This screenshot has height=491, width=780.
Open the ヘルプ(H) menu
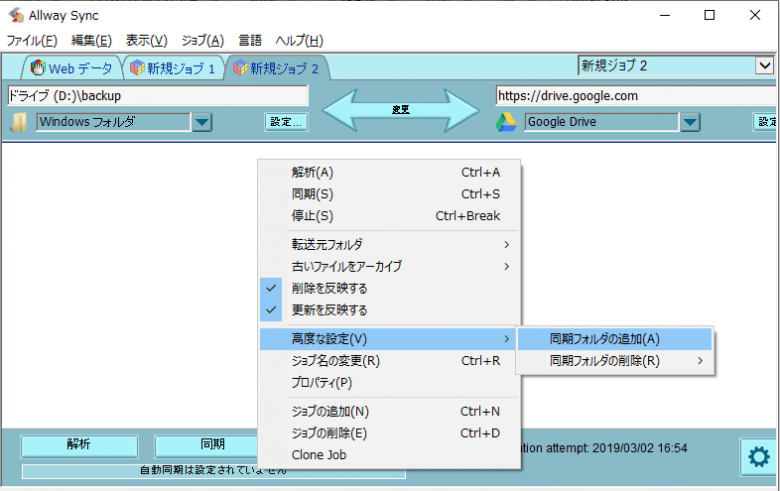(299, 40)
